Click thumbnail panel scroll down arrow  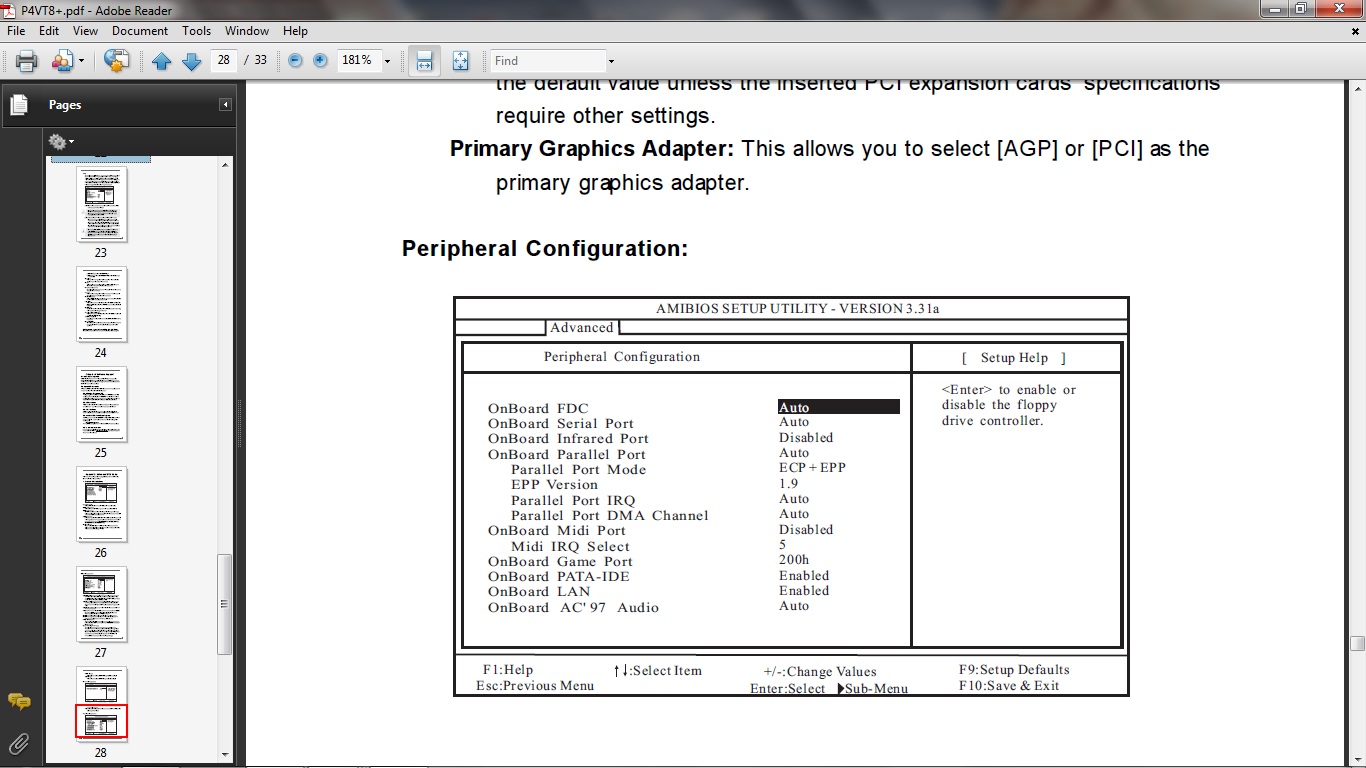point(225,754)
